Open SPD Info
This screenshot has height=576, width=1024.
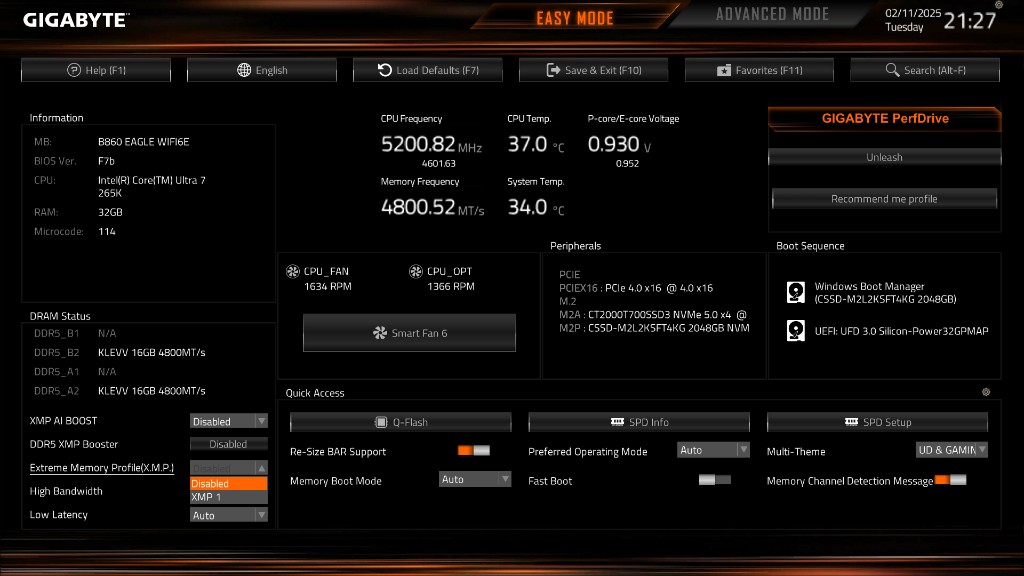coord(639,422)
